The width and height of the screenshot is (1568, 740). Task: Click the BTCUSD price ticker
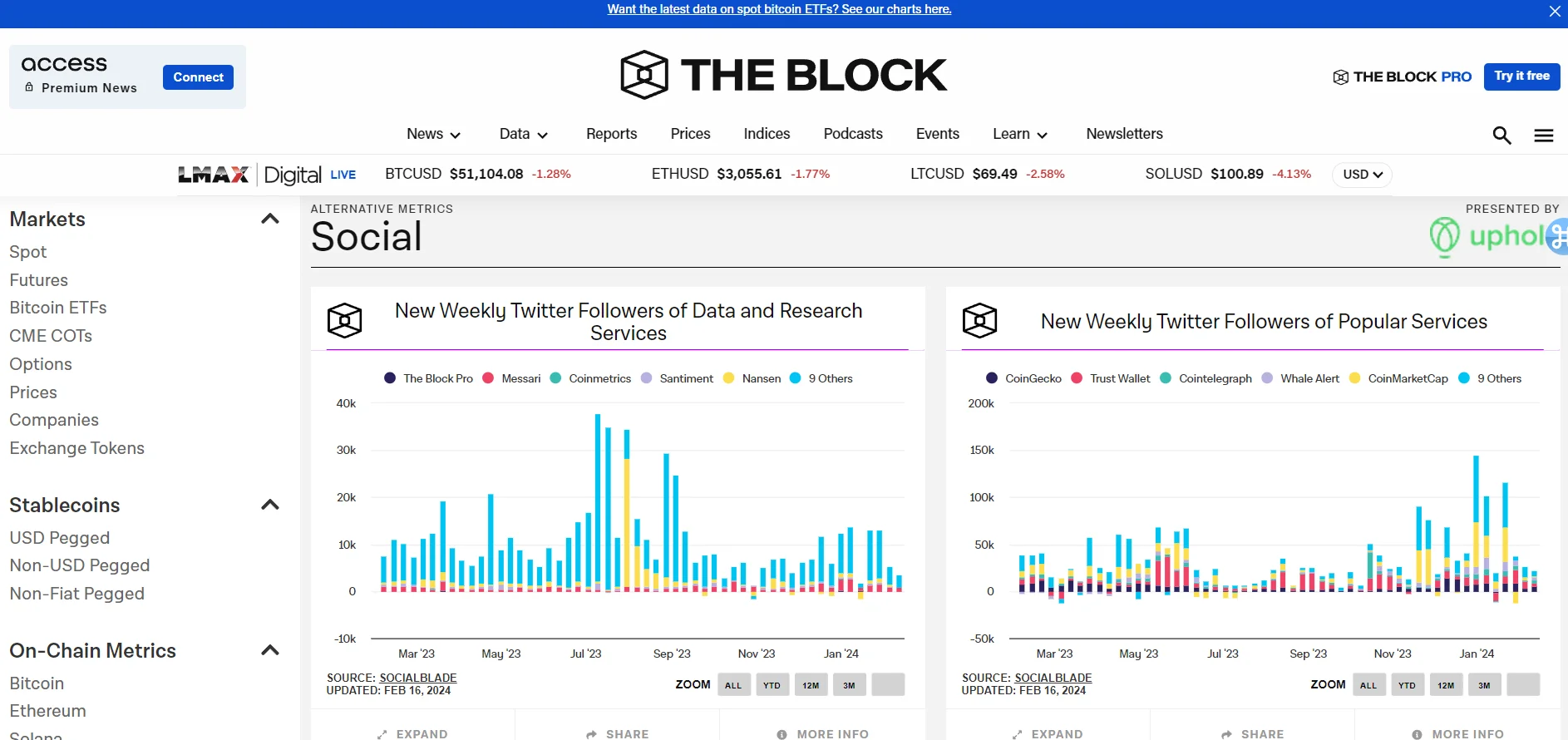tap(478, 174)
